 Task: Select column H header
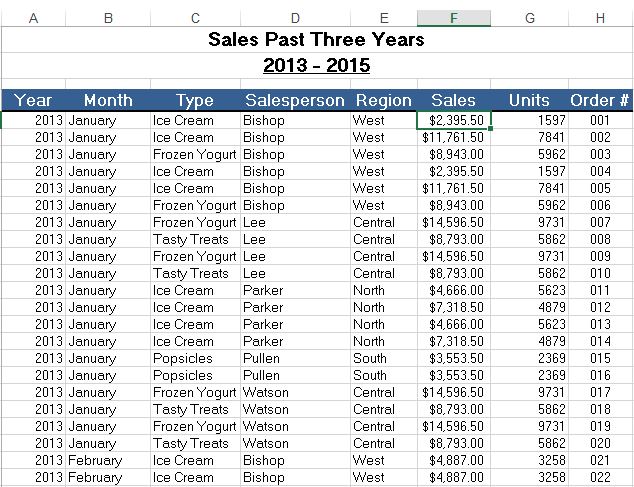pyautogui.click(x=600, y=18)
